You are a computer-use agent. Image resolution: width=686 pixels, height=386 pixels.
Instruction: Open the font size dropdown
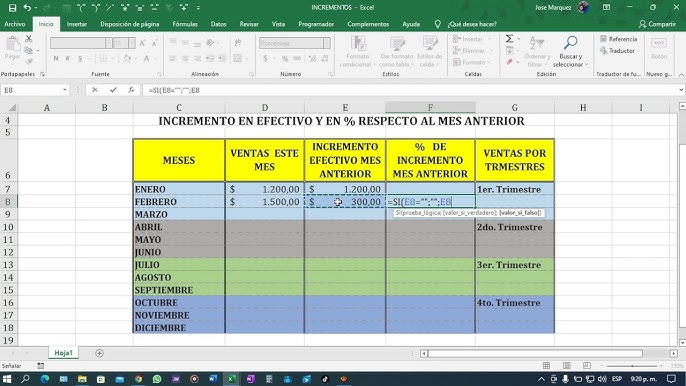tap(131, 43)
